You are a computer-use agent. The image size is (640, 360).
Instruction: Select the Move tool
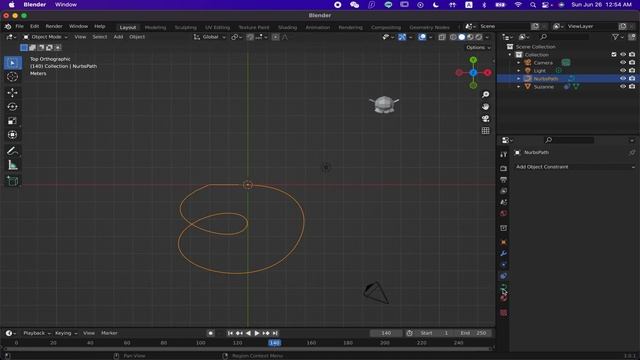[13, 93]
